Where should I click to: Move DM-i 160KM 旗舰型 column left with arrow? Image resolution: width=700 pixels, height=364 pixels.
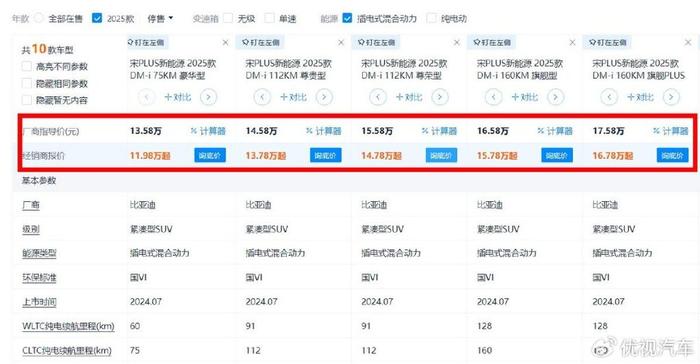click(x=493, y=97)
